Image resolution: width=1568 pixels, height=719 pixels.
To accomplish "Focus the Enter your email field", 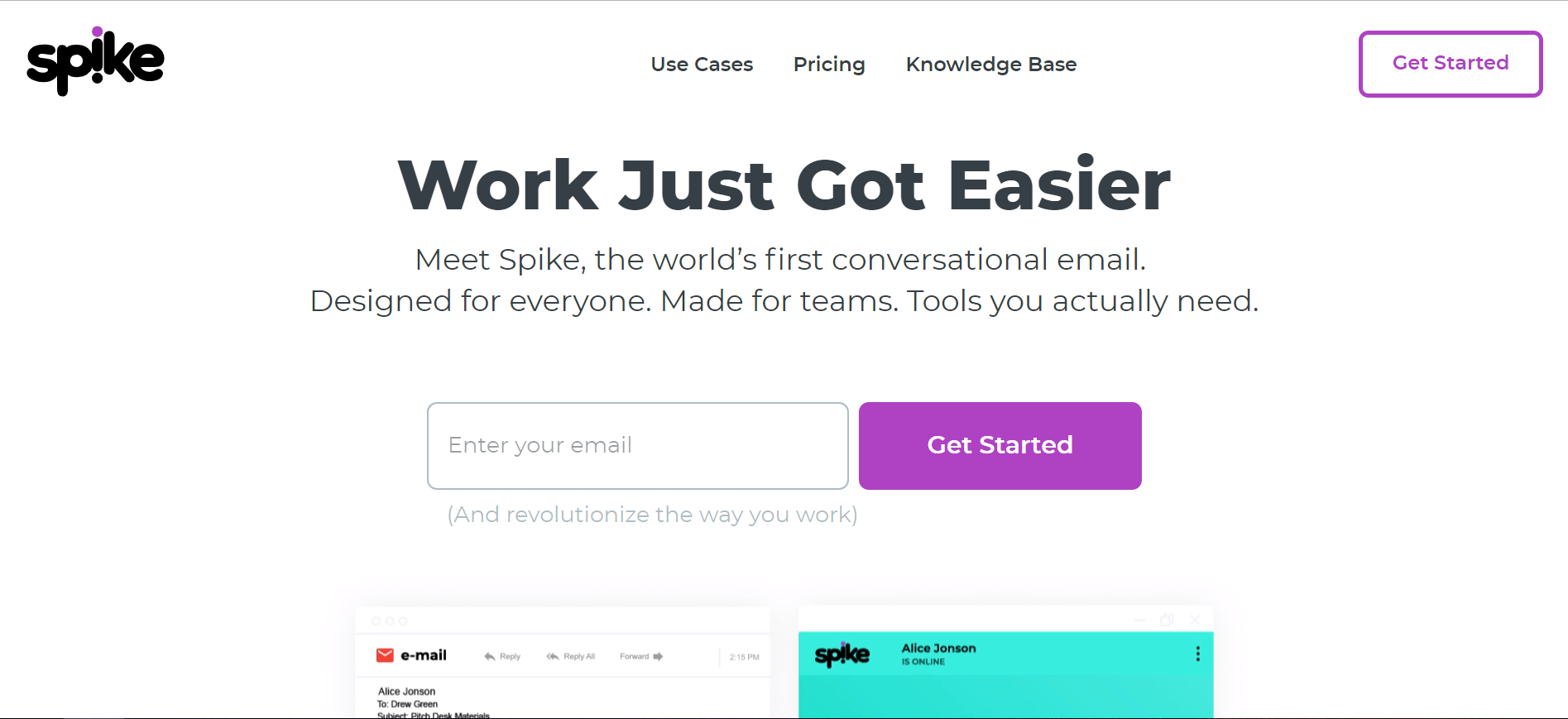I will (638, 446).
